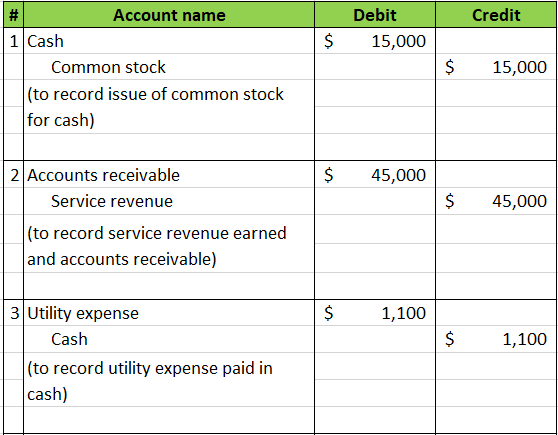The height and width of the screenshot is (435, 558).
Task: Click the 'Account name' header cell
Action: pyautogui.click(x=169, y=15)
